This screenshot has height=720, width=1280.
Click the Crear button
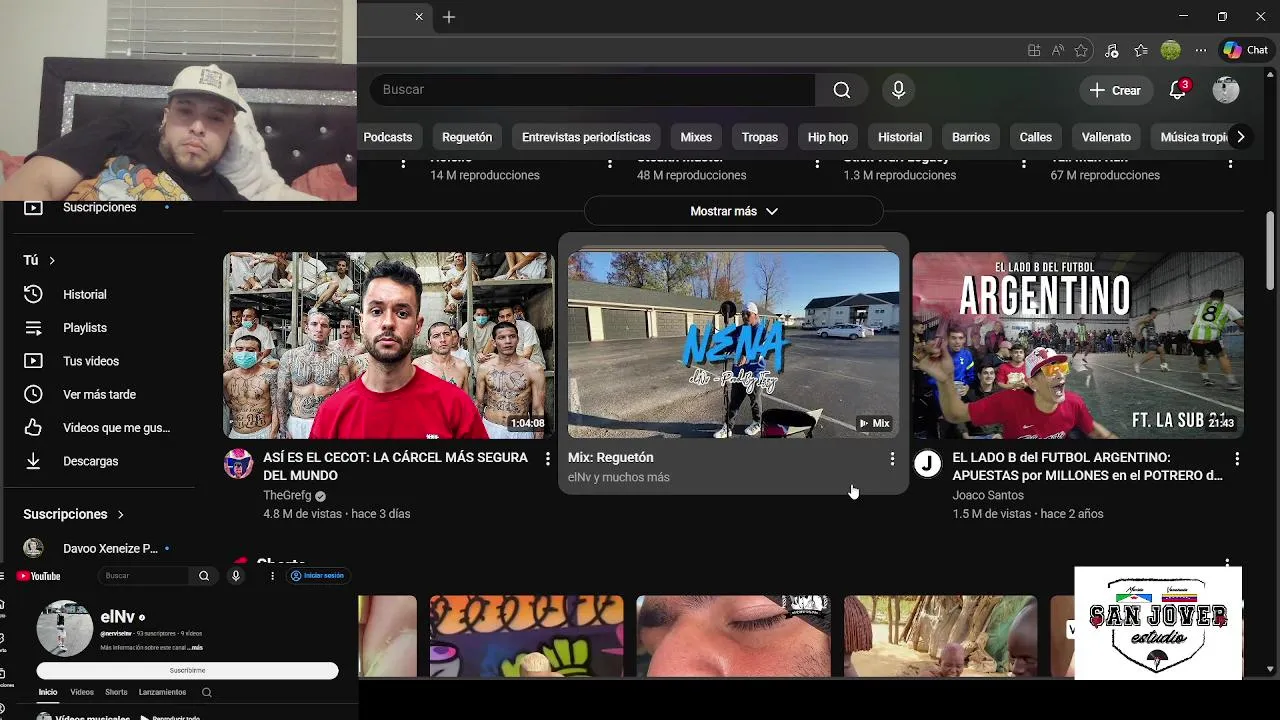[1115, 90]
